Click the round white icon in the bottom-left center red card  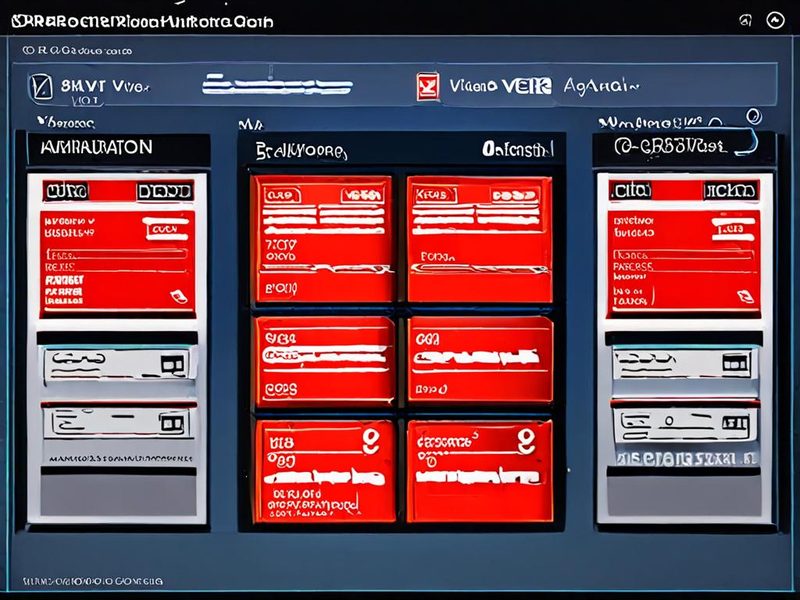(x=371, y=441)
